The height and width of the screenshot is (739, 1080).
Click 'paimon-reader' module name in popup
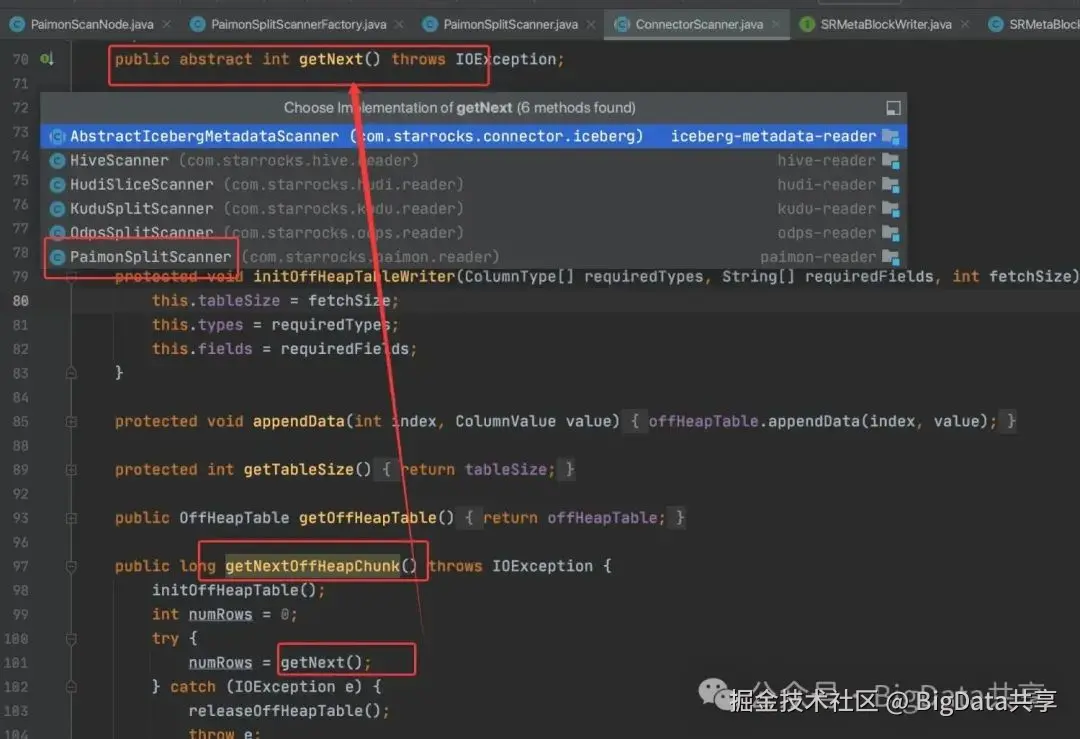(x=818, y=257)
